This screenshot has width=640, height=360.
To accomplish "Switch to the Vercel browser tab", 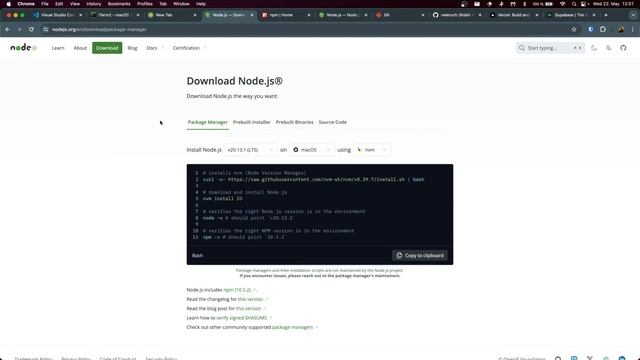I will coord(513,15).
